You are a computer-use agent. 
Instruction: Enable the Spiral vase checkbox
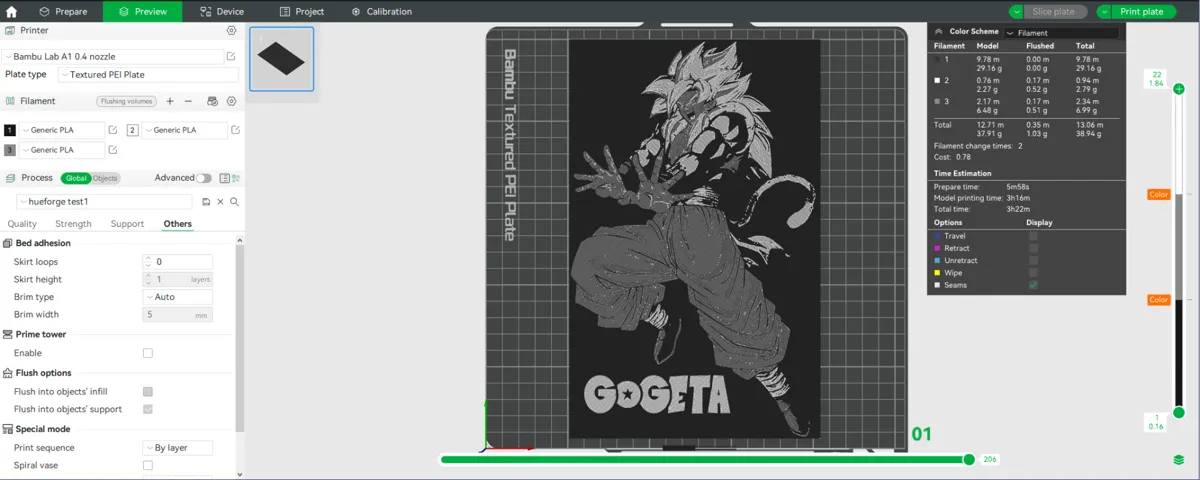point(148,465)
